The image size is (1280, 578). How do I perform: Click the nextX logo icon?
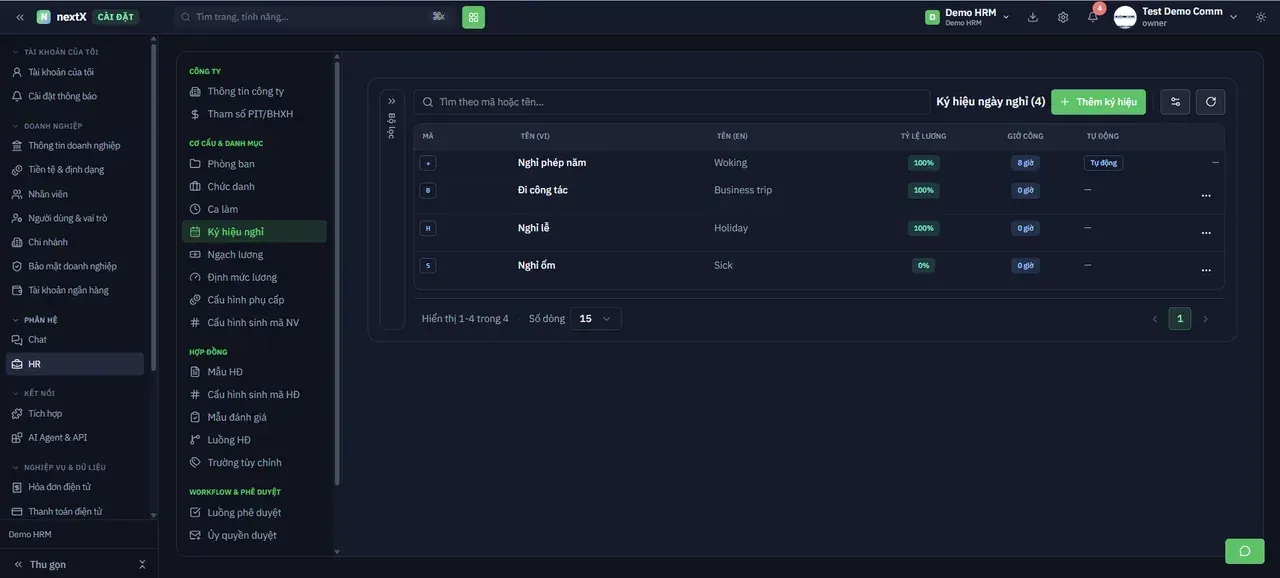point(44,17)
